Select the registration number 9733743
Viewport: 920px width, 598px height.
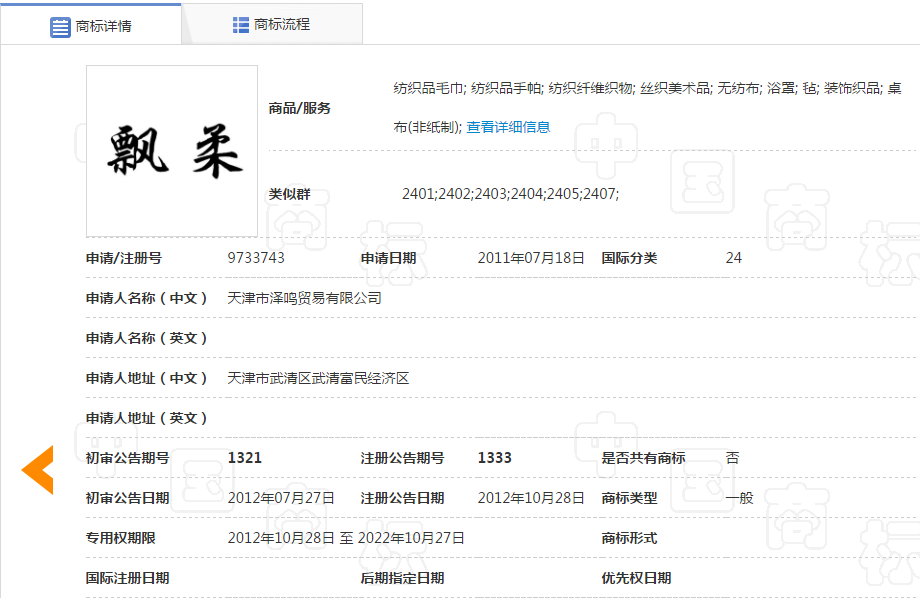click(256, 258)
